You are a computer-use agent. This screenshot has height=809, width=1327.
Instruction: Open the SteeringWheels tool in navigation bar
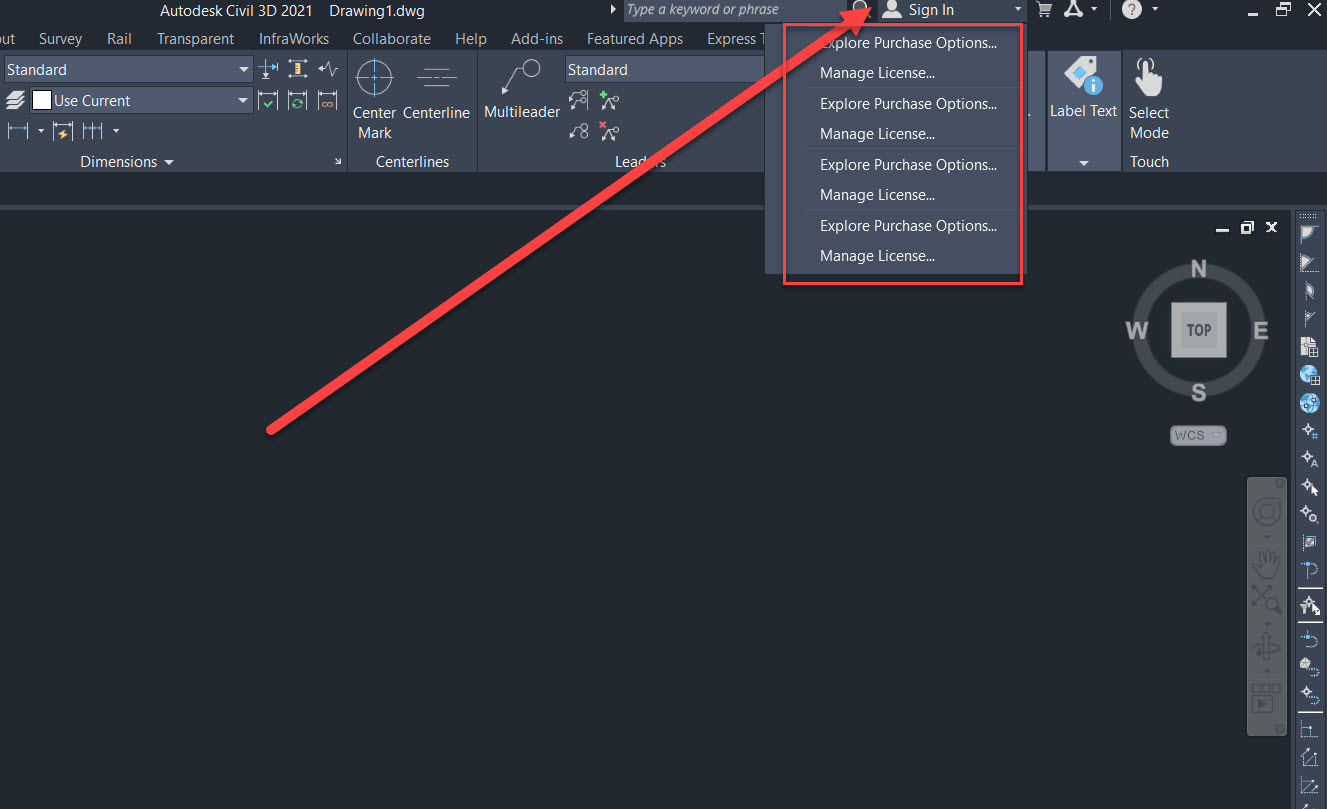pyautogui.click(x=1267, y=513)
